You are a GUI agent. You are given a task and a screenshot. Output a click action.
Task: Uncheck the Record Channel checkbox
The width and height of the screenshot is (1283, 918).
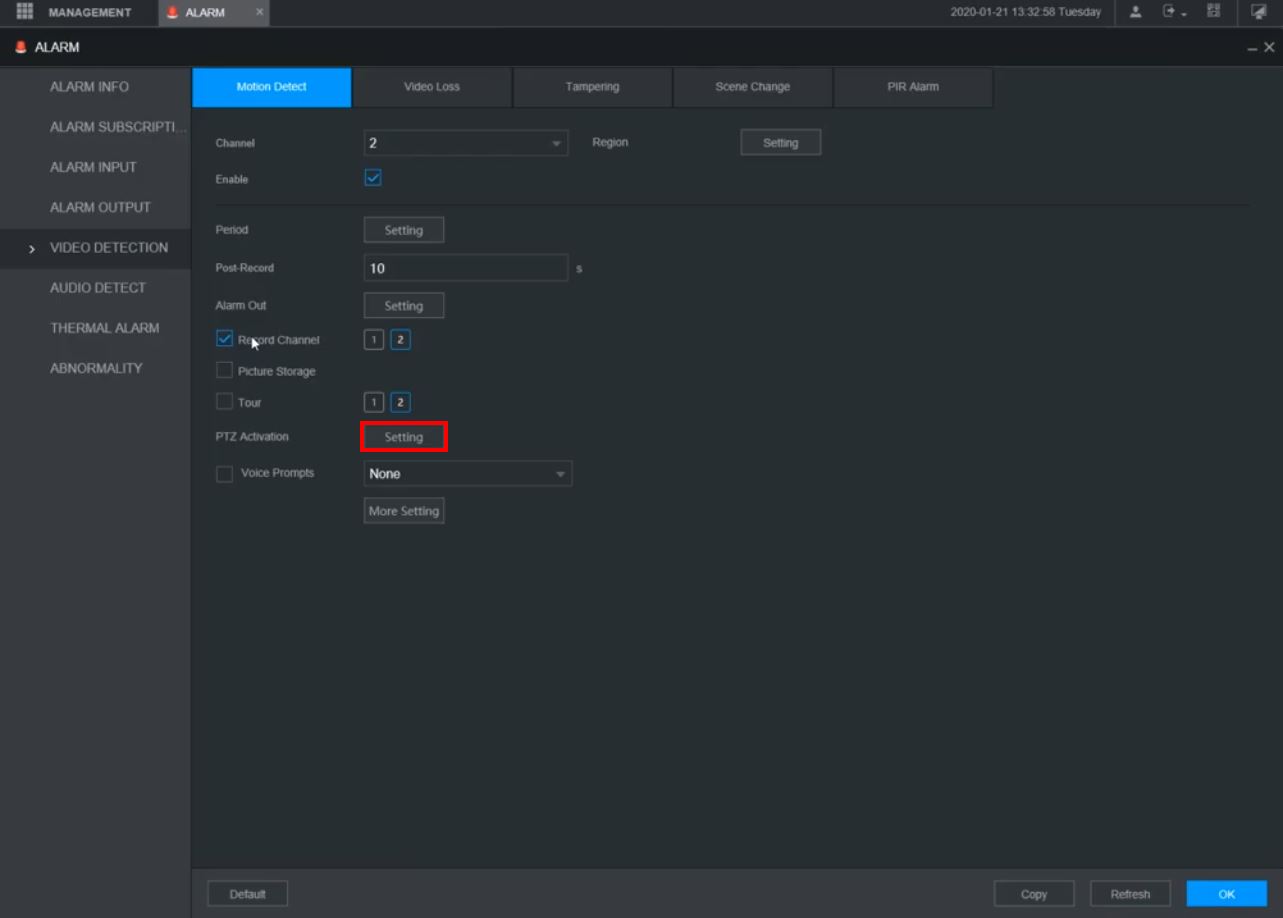point(224,339)
